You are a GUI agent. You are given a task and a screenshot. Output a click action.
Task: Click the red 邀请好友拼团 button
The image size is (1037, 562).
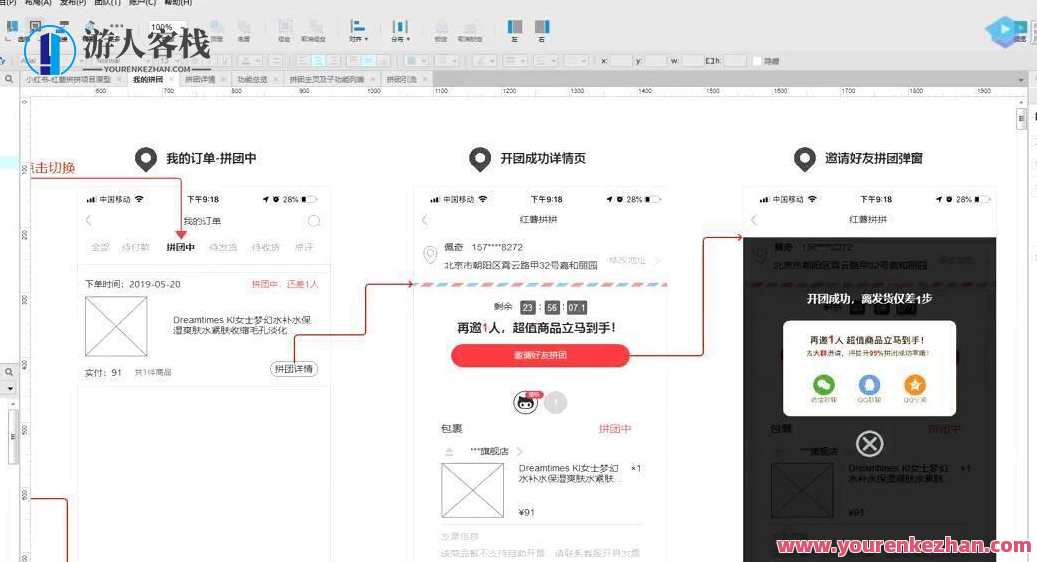pos(540,355)
